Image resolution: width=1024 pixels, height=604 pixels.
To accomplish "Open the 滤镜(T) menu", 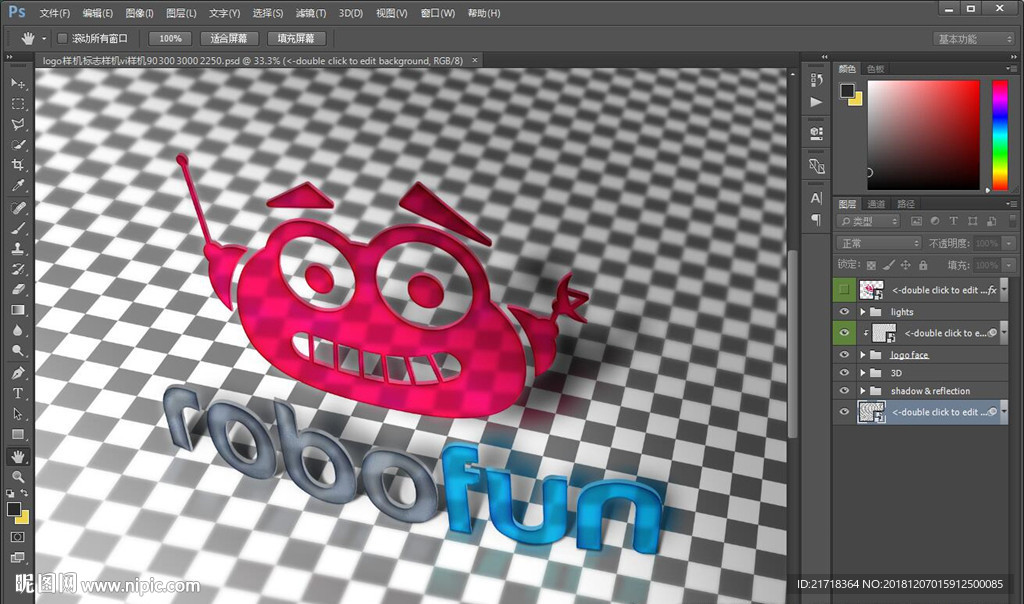I will tap(311, 13).
